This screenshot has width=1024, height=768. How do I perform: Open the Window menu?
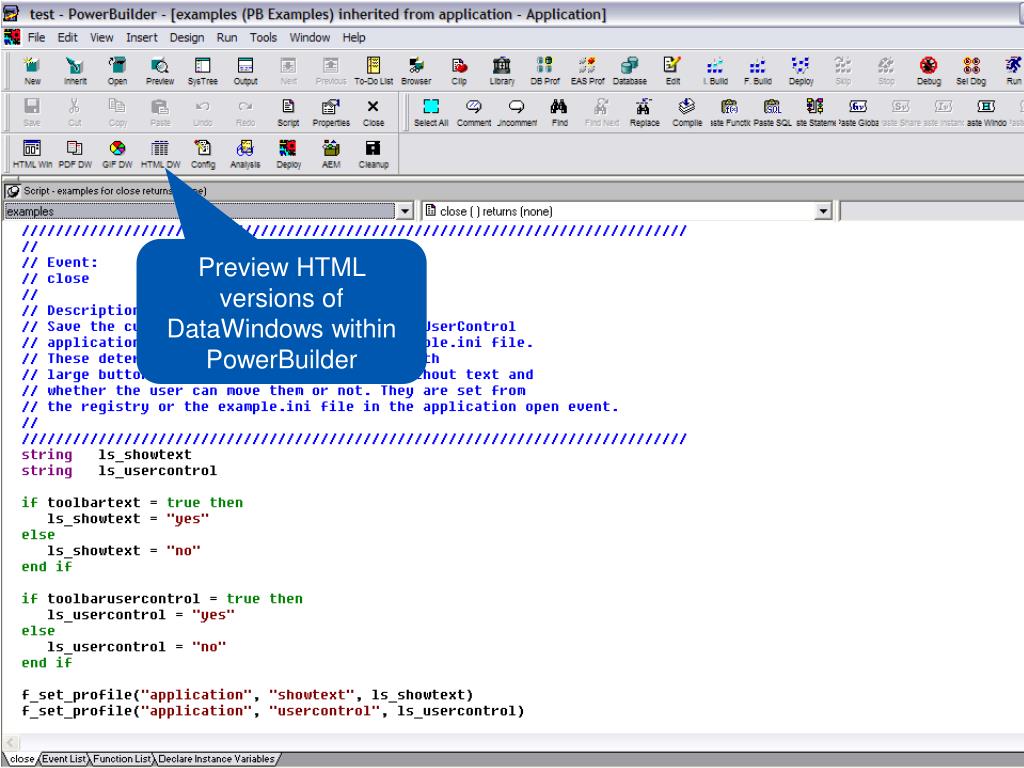coord(310,38)
